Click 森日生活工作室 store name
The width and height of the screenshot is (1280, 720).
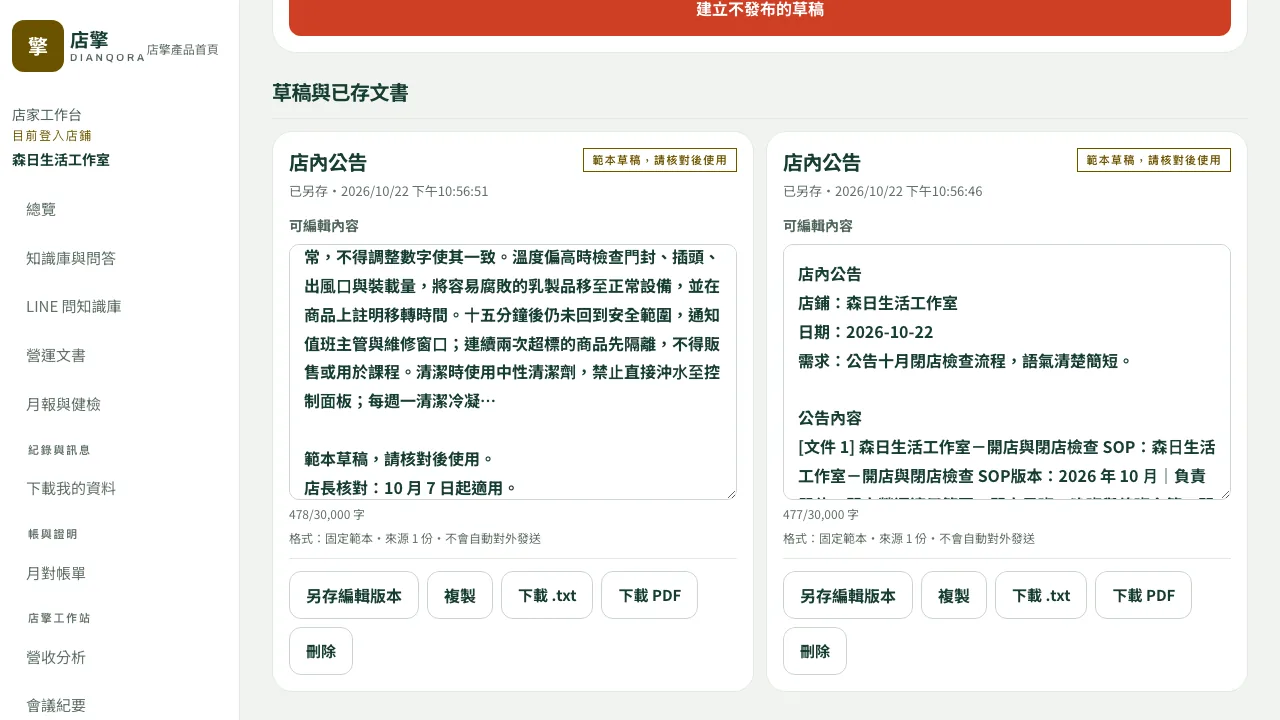(61, 160)
